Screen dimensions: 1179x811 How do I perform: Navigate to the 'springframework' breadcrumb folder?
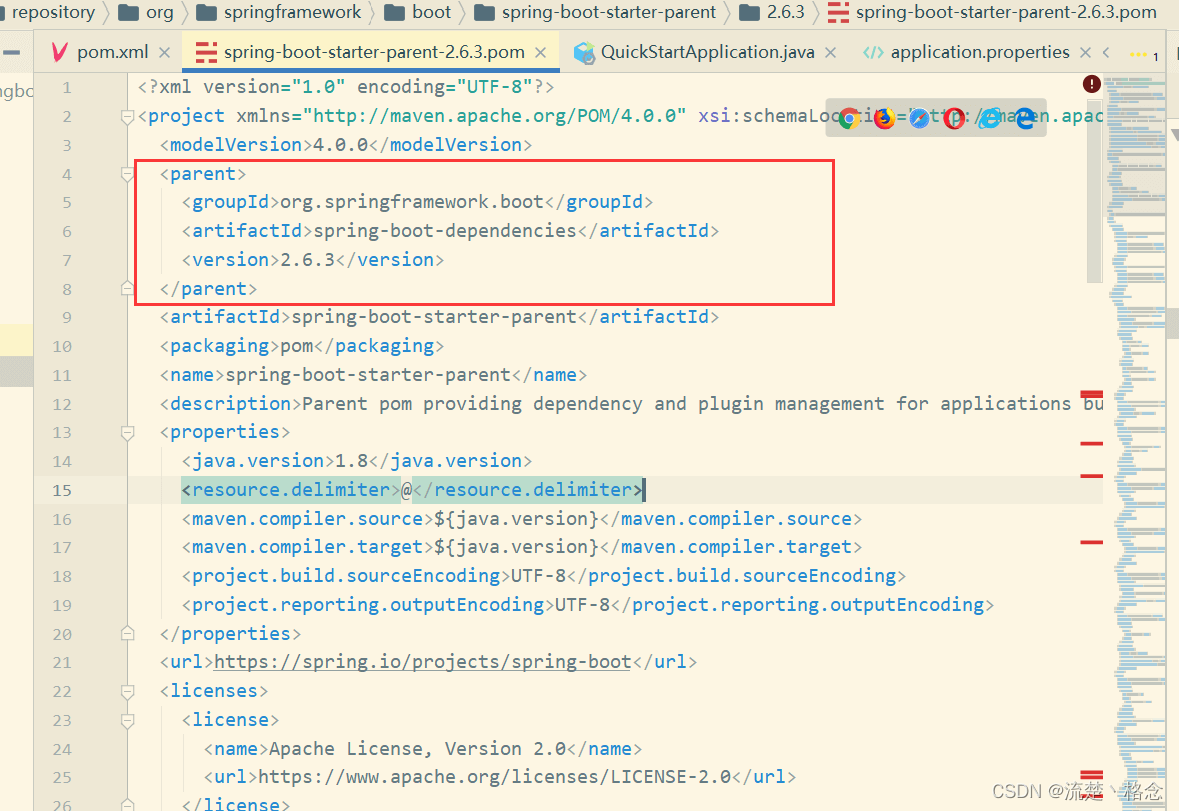(x=279, y=12)
